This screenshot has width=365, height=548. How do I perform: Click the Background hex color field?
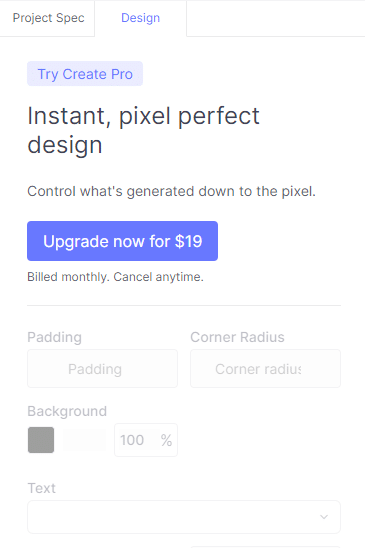coord(85,440)
